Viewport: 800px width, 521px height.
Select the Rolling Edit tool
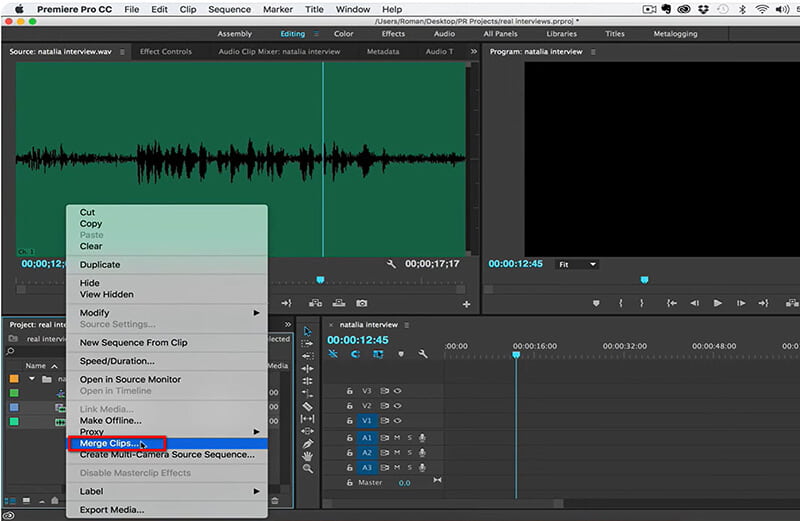tap(307, 381)
